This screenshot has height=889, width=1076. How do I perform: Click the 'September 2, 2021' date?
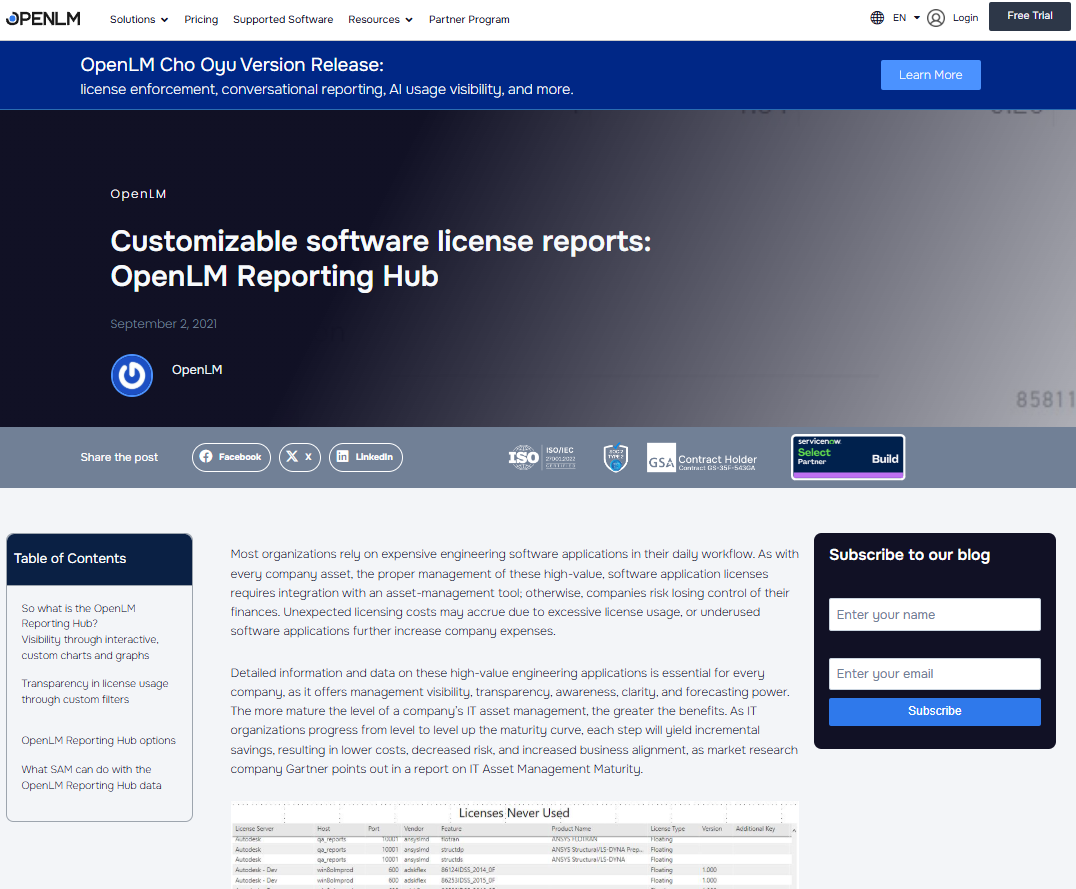point(163,323)
